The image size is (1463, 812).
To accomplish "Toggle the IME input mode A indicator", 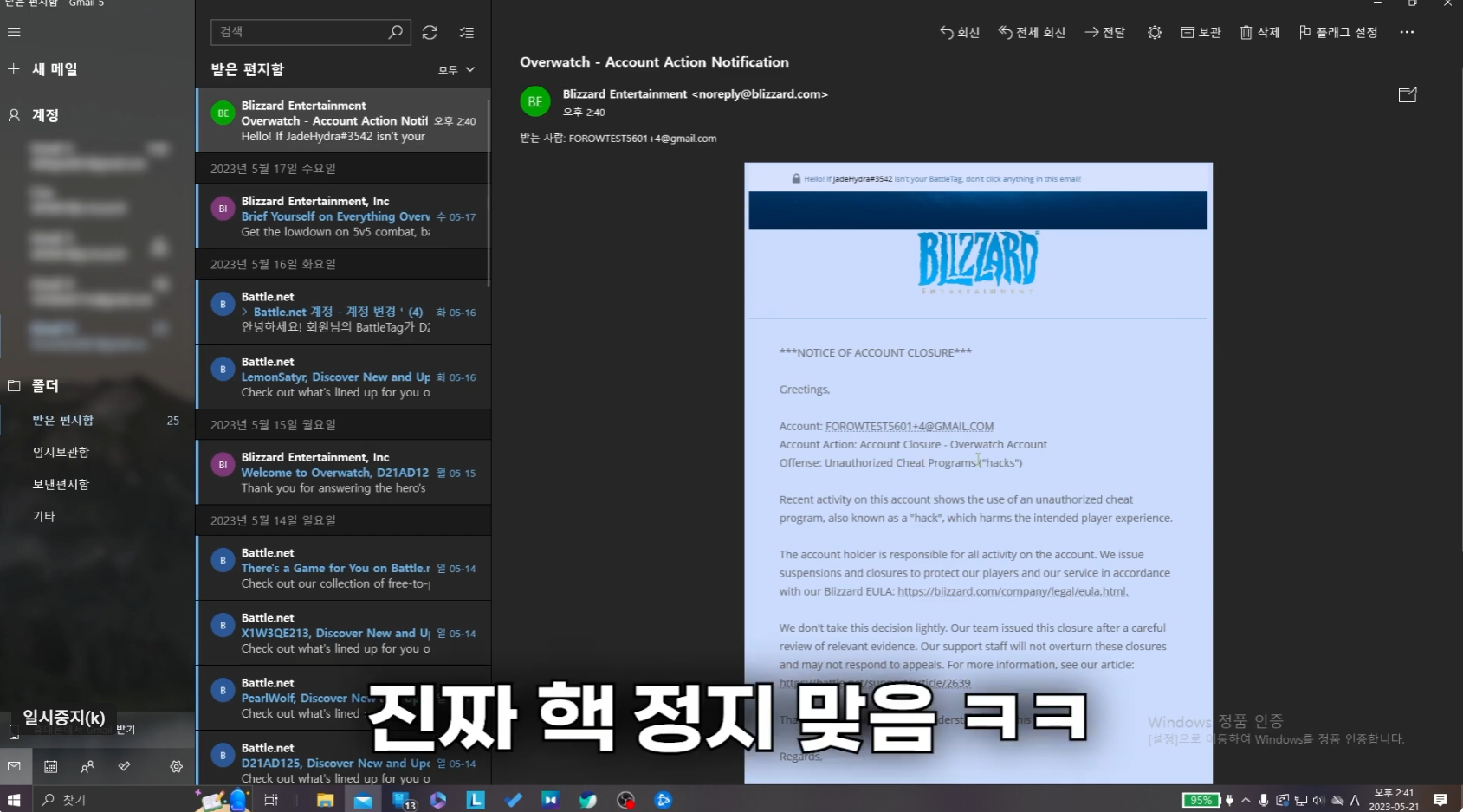I will click(1355, 800).
